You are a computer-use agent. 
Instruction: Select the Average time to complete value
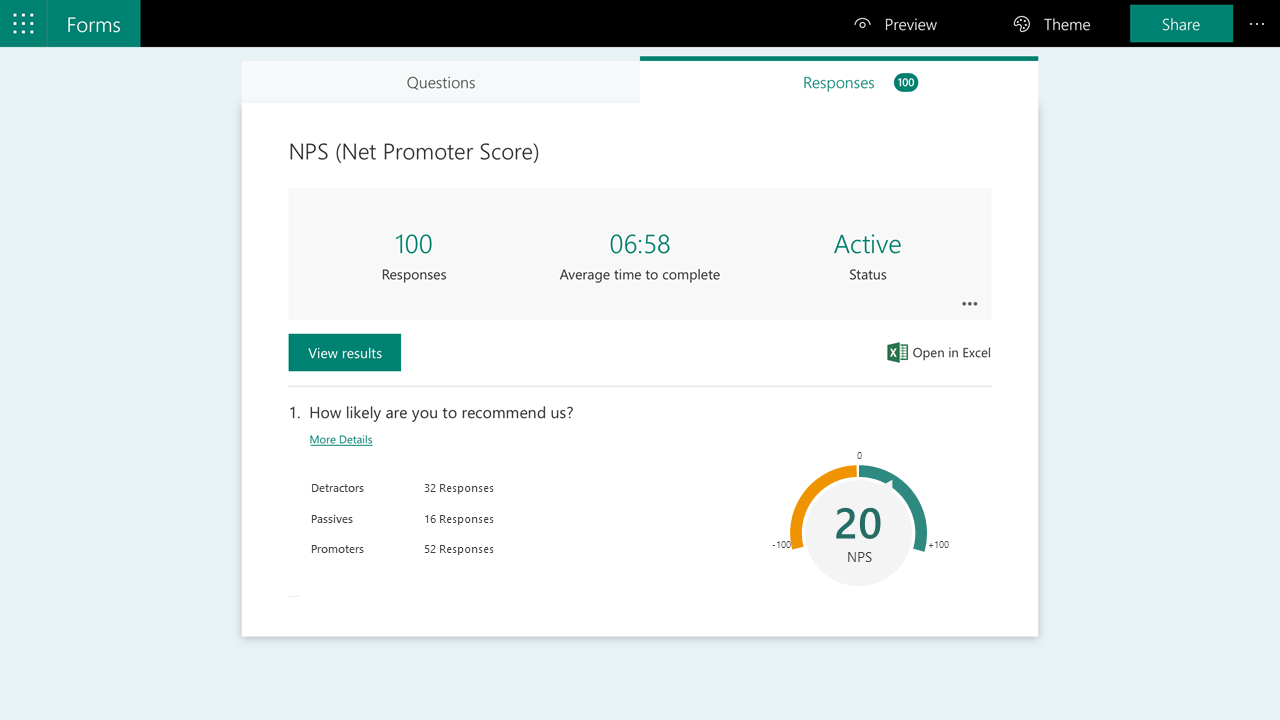tap(640, 243)
